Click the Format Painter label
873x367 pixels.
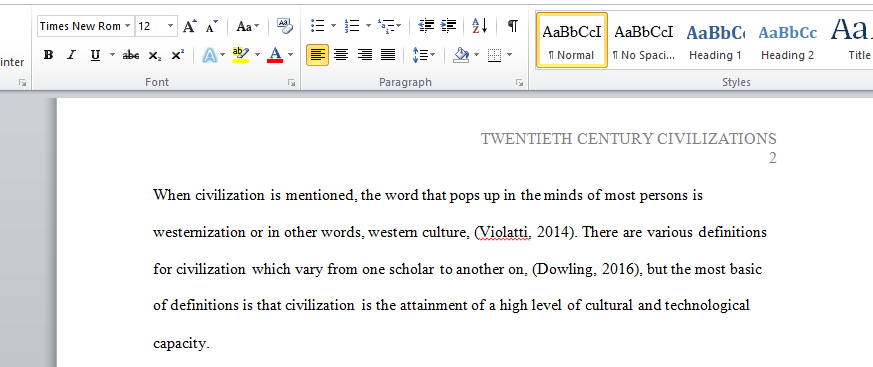[12, 62]
